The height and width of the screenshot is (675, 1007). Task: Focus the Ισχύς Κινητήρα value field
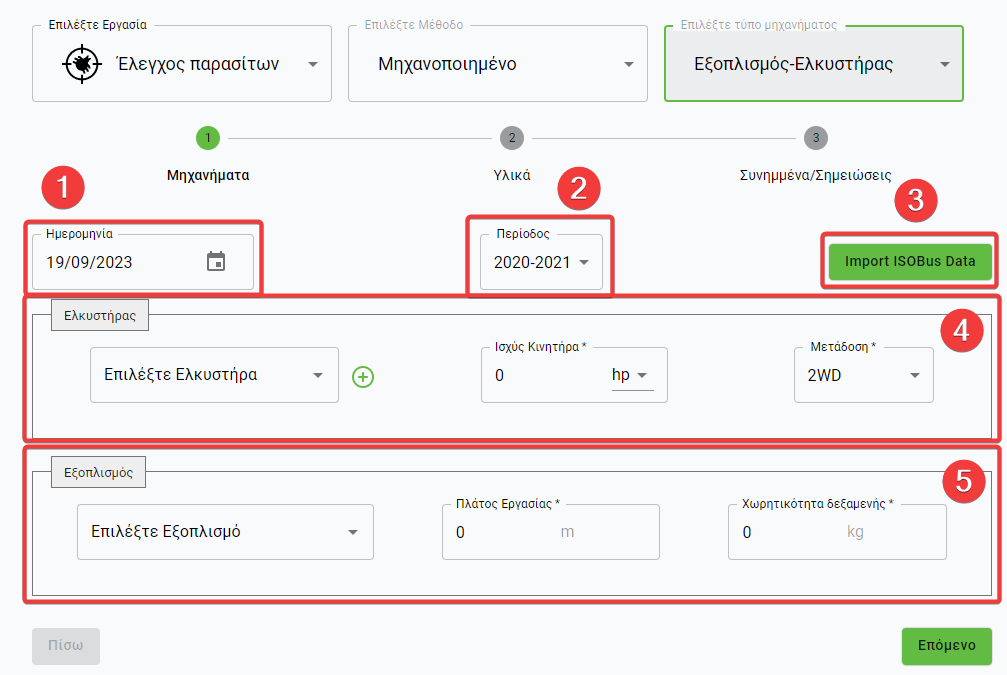[545, 375]
